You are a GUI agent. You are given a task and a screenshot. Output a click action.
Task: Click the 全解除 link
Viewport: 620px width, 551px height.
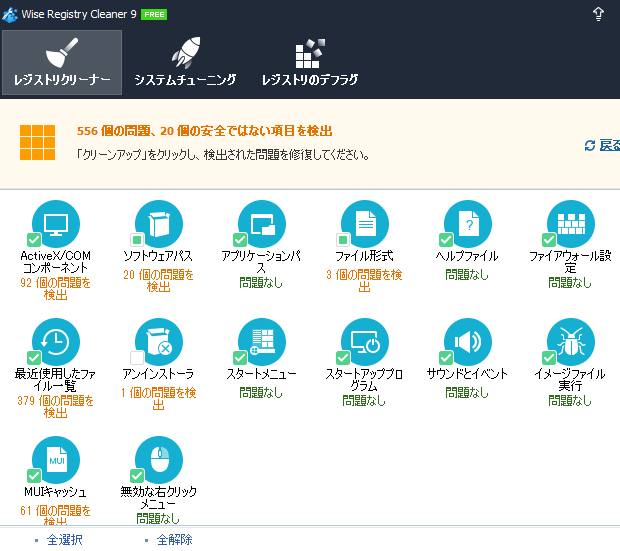point(174,540)
